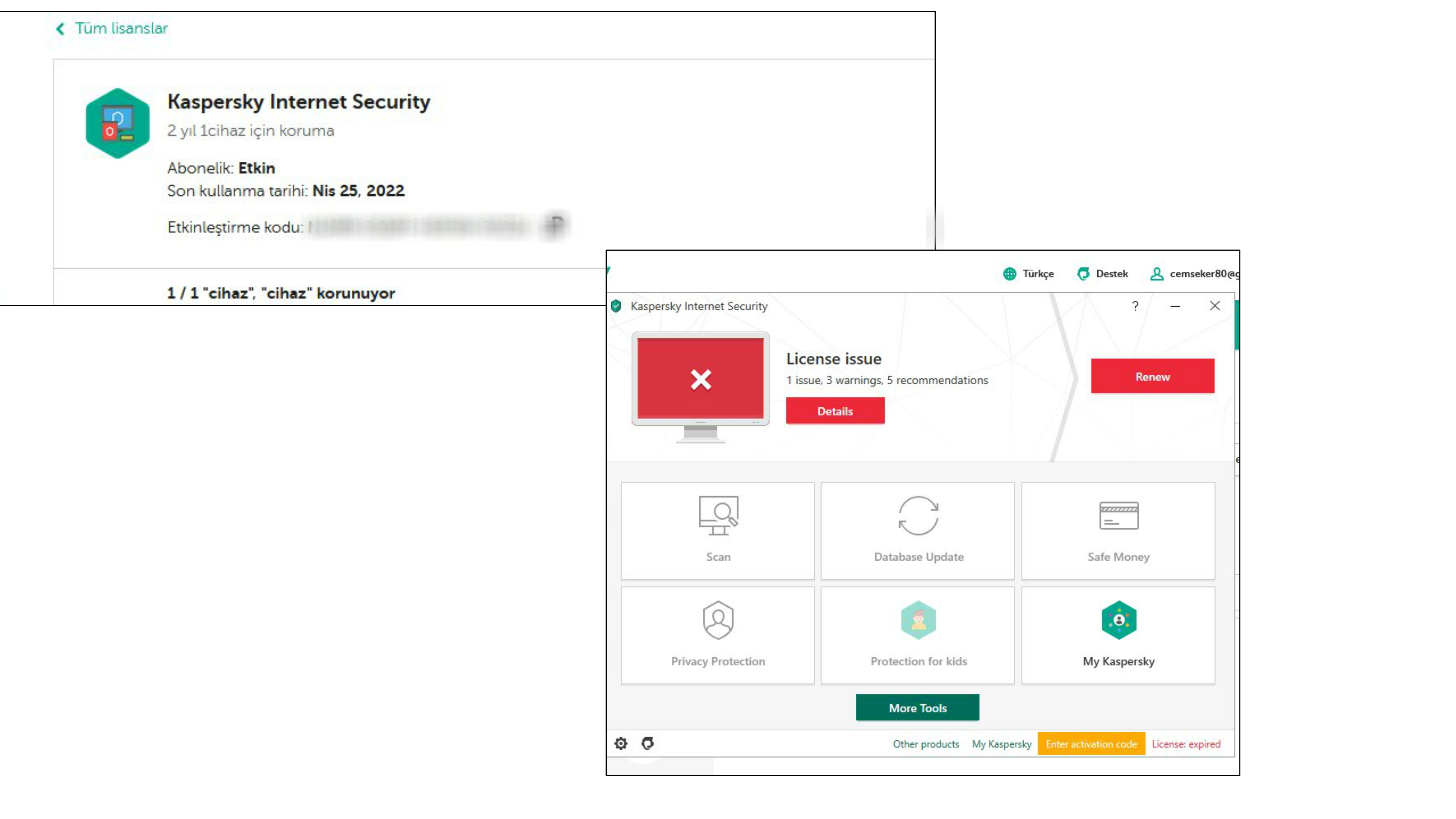Viewport: 1456px width, 819px height.
Task: Open the cemseker80 account menu
Action: 1205,274
